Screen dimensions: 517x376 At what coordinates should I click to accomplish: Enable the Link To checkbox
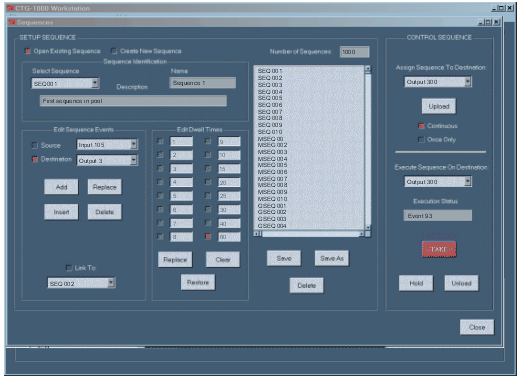tap(69, 268)
